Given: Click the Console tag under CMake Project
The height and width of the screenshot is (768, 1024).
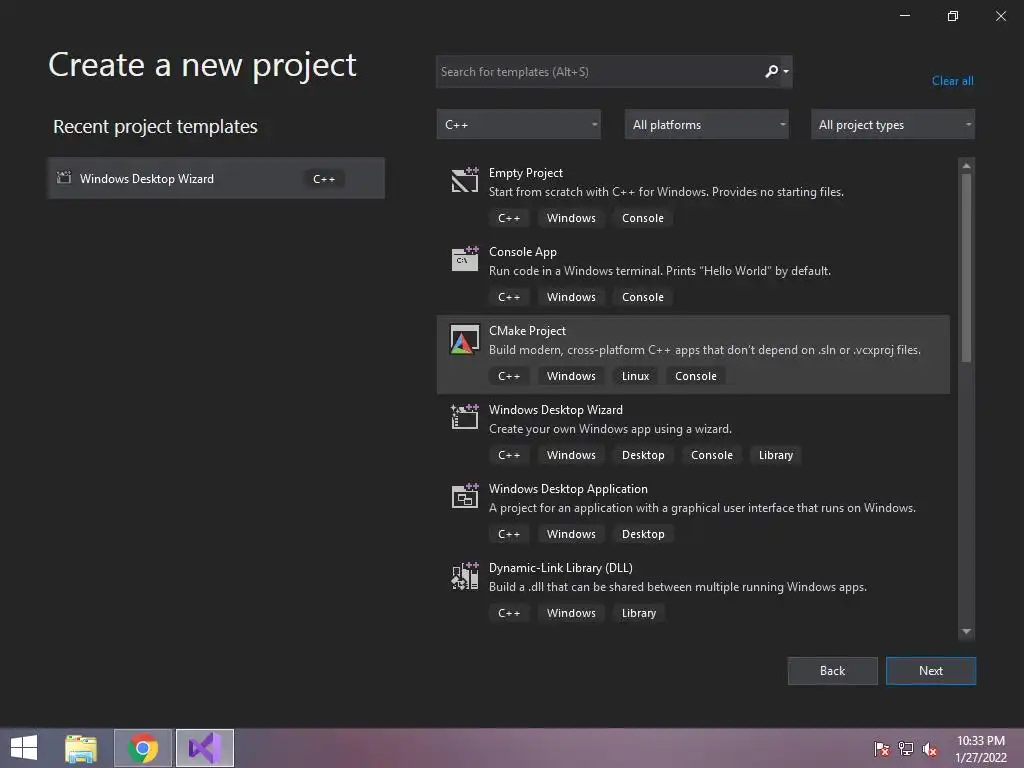Looking at the screenshot, I should coord(696,376).
